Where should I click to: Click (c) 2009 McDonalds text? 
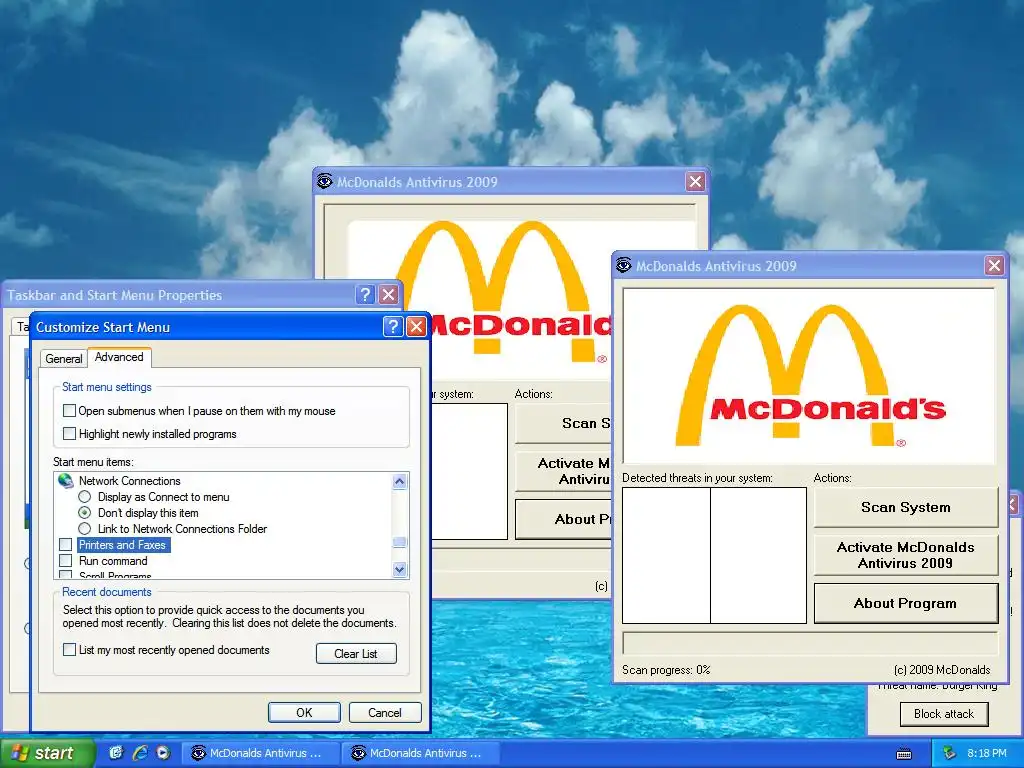pyautogui.click(x=942, y=670)
